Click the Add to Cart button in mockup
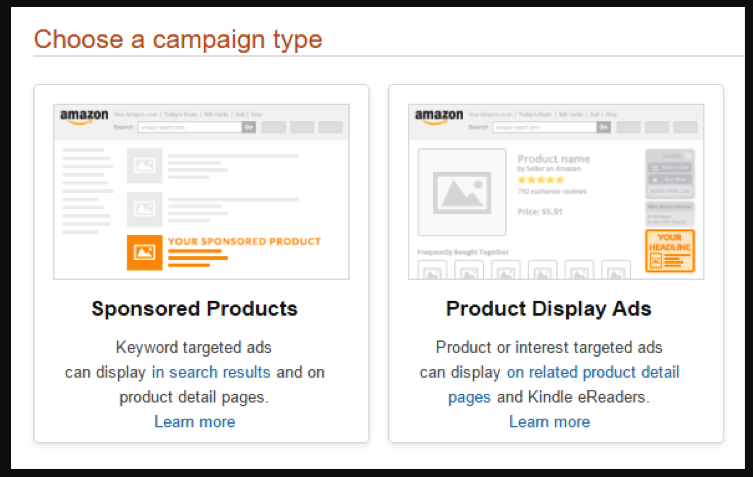 tap(669, 166)
